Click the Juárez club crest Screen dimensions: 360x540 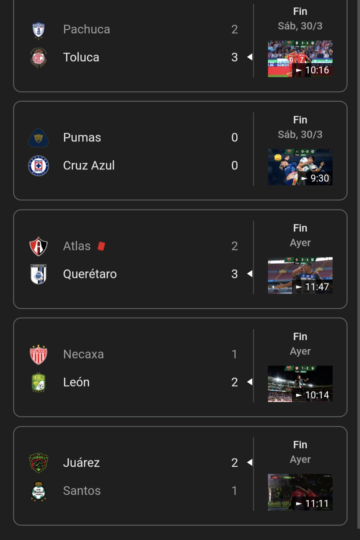click(x=38, y=463)
